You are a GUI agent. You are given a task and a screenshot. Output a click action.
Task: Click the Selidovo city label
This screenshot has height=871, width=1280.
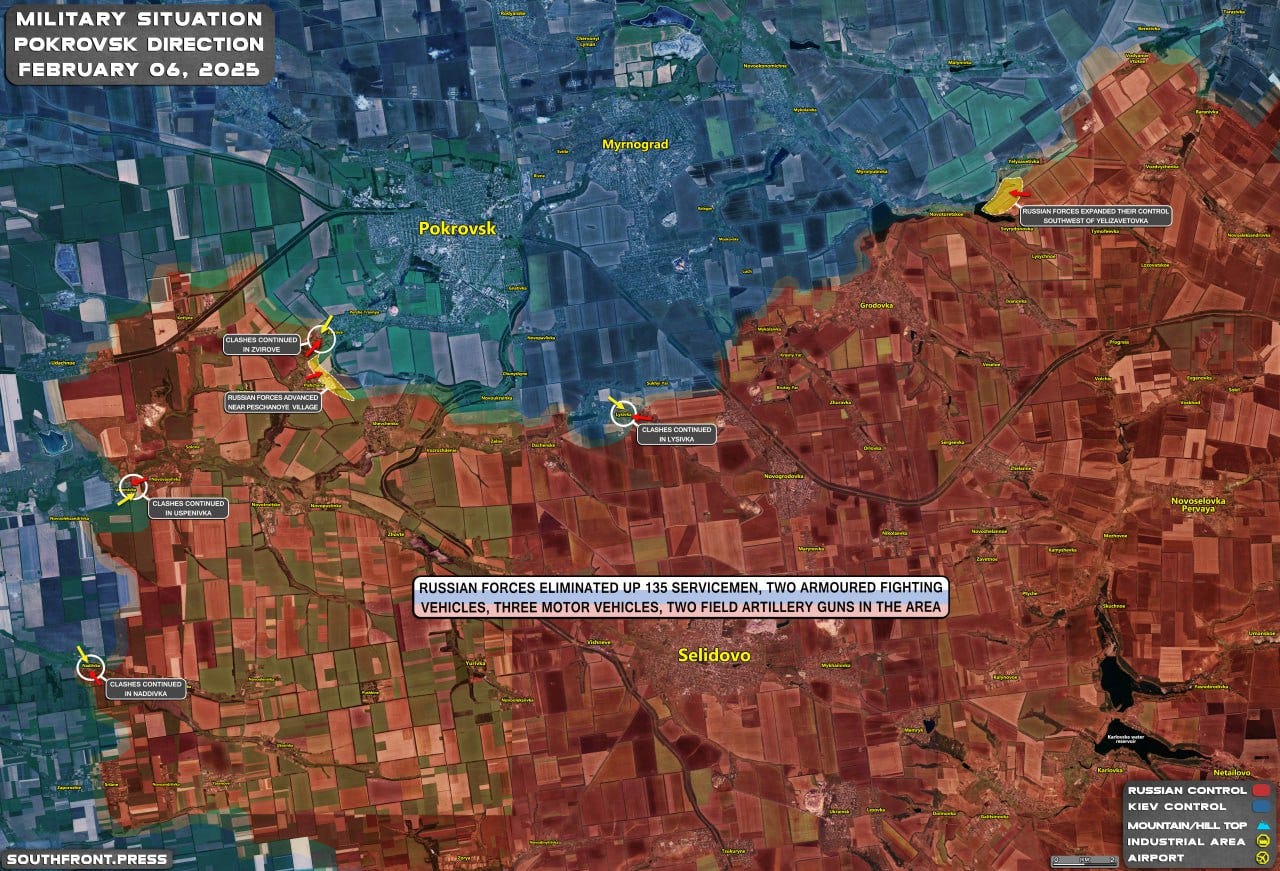[x=714, y=656]
